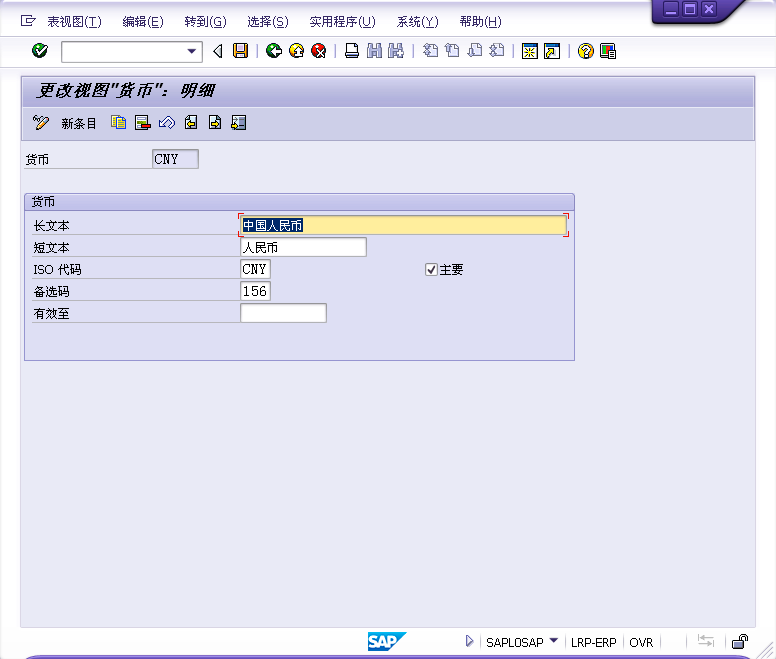The width and height of the screenshot is (776, 659).
Task: Click the 长文本 field containing 中国人民币
Action: point(403,225)
